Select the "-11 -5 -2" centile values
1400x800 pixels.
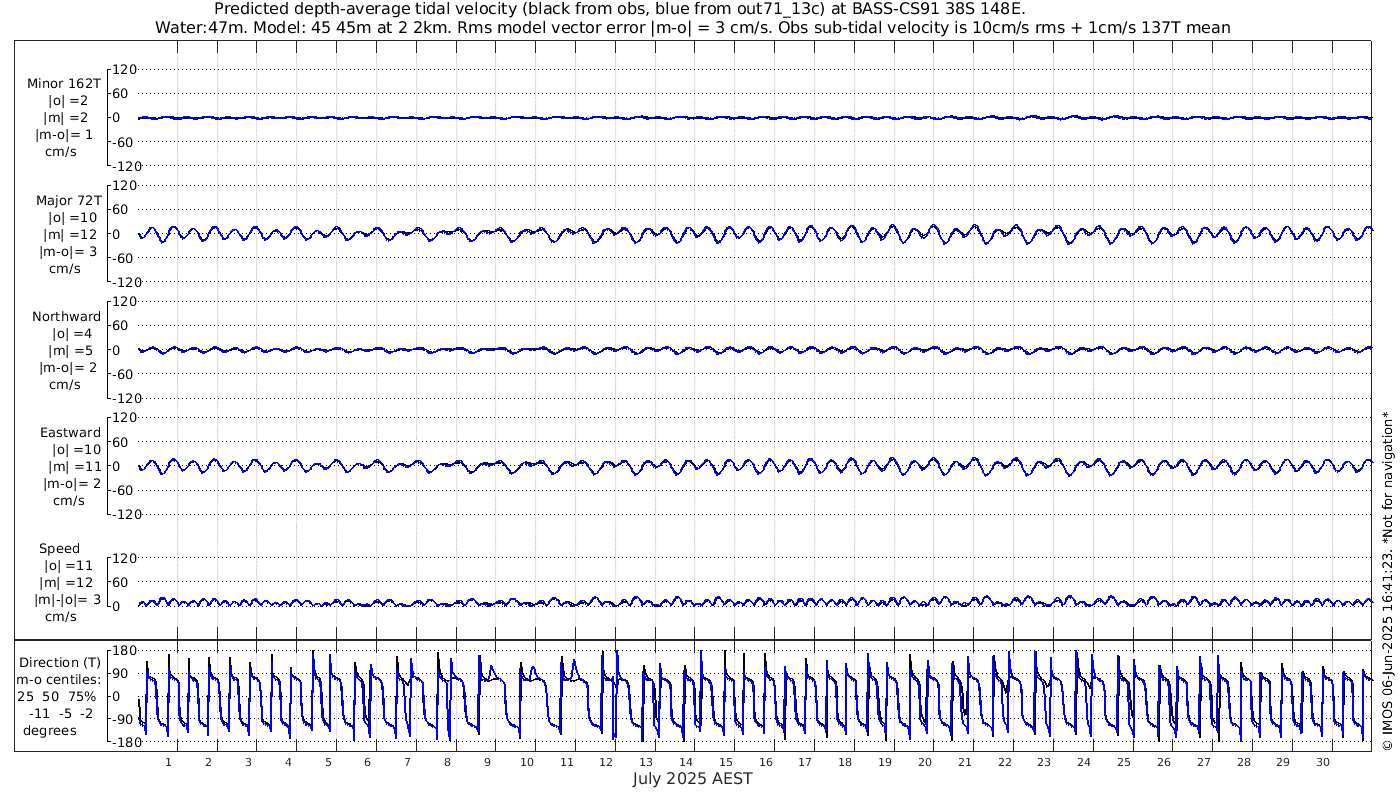(x=62, y=713)
